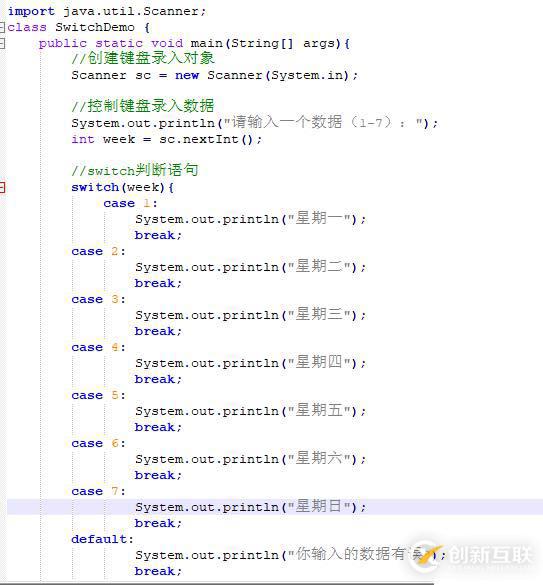Click the highlighted println "星期日" line
Image resolution: width=543 pixels, height=585 pixels.
click(x=251, y=507)
